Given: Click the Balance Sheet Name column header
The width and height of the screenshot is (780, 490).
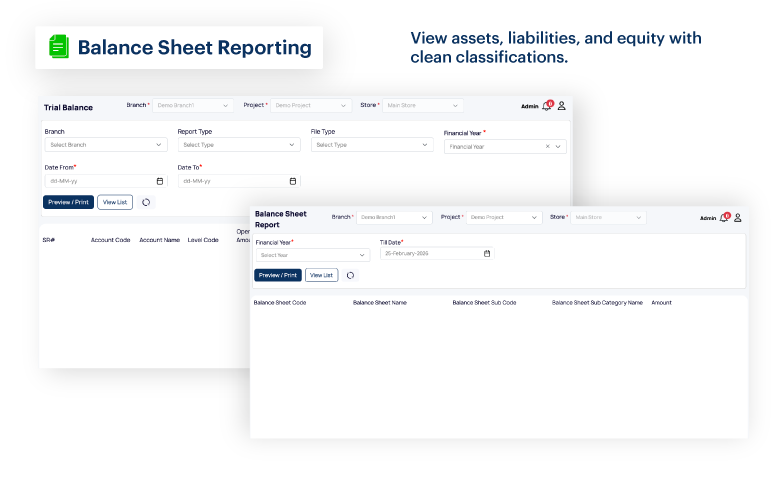Looking at the screenshot, I should (x=380, y=303).
